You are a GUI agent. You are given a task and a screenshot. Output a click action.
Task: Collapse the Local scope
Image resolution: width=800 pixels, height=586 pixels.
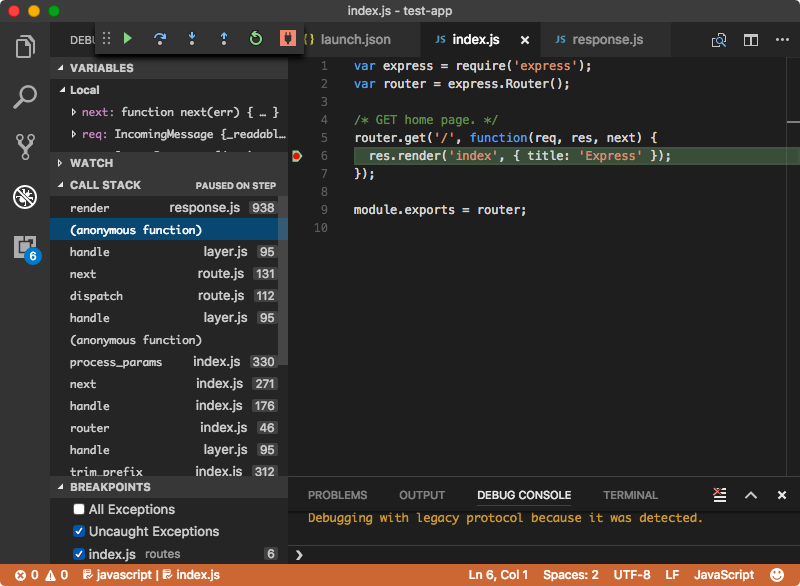point(62,90)
